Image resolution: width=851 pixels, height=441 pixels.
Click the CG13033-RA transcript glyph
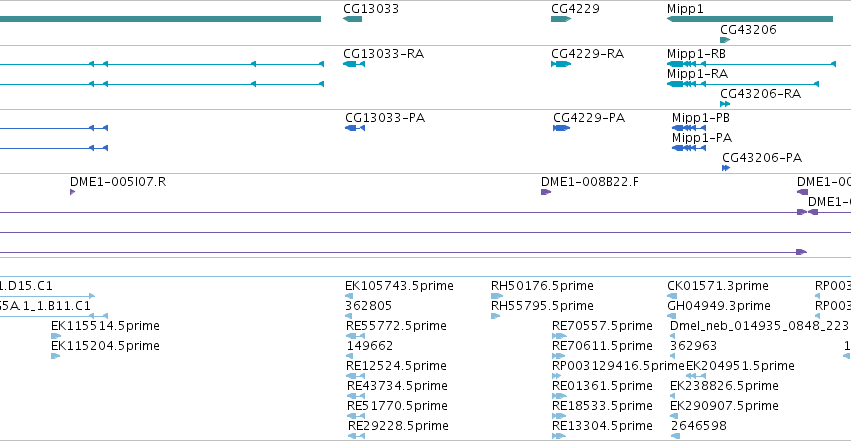pyautogui.click(x=354, y=64)
